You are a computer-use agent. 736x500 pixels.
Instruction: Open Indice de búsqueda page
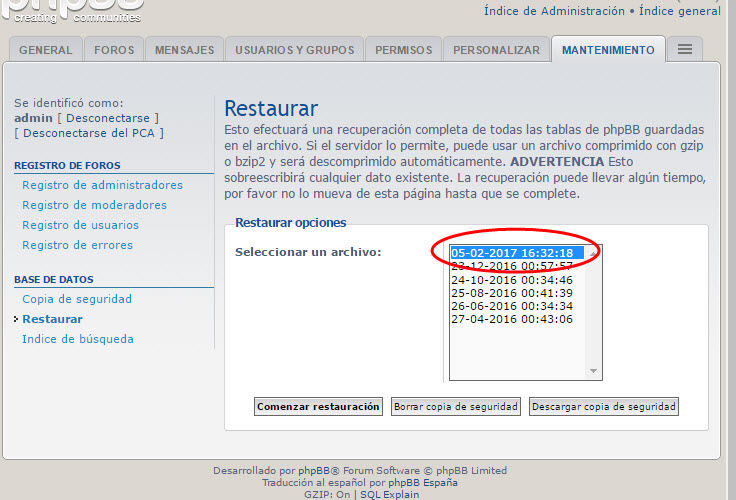78,339
